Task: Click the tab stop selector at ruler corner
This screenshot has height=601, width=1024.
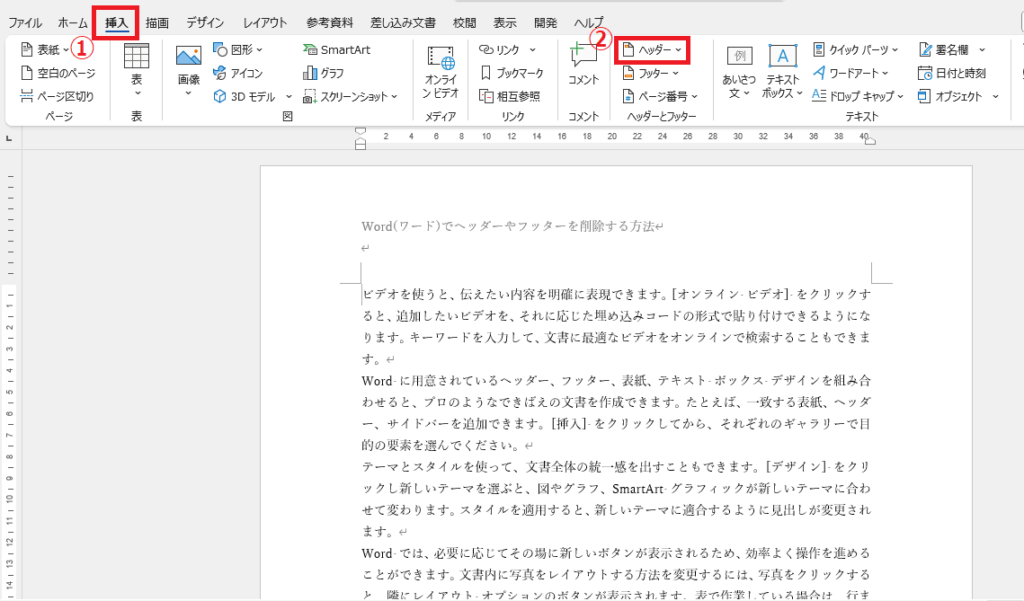Action: 9,138
